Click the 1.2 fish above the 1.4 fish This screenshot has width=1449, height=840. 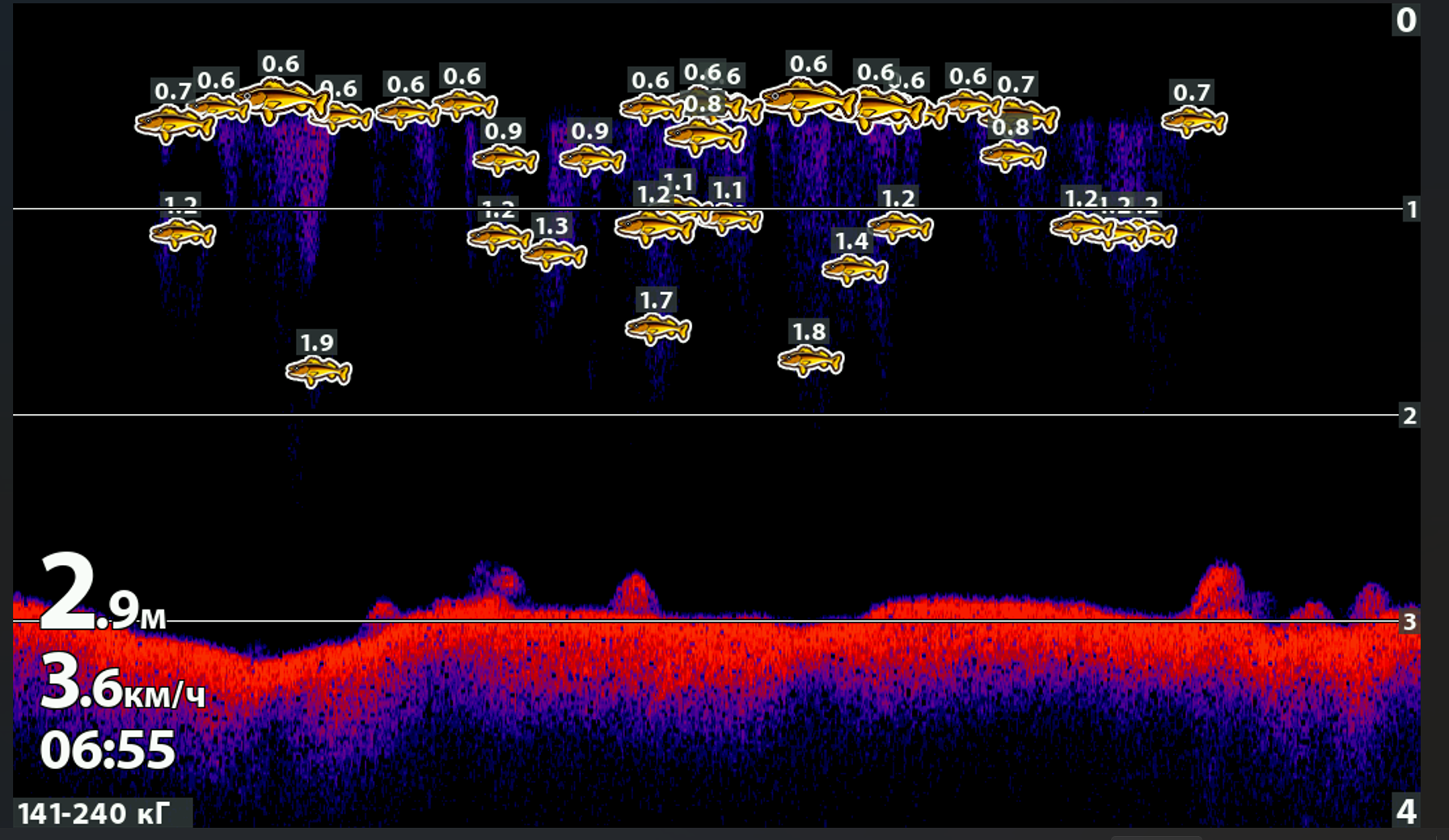click(901, 228)
